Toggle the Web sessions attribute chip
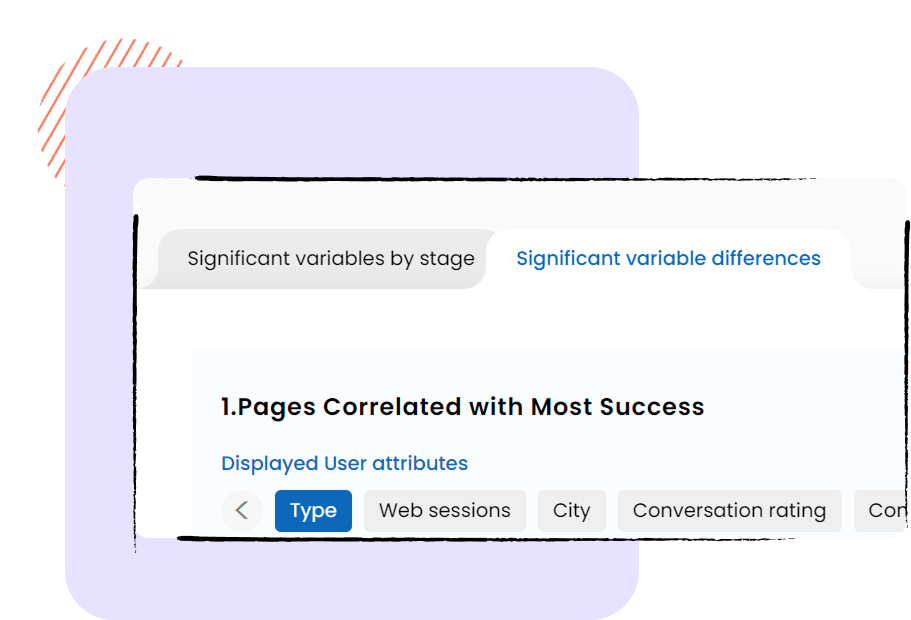Image resolution: width=911 pixels, height=620 pixels. click(444, 511)
